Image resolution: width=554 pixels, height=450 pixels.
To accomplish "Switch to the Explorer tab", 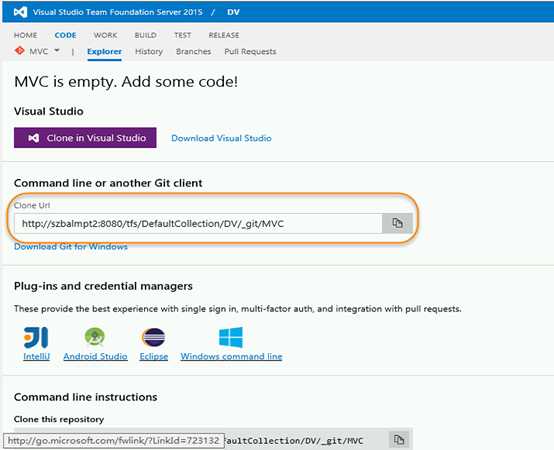I will pyautogui.click(x=104, y=52).
